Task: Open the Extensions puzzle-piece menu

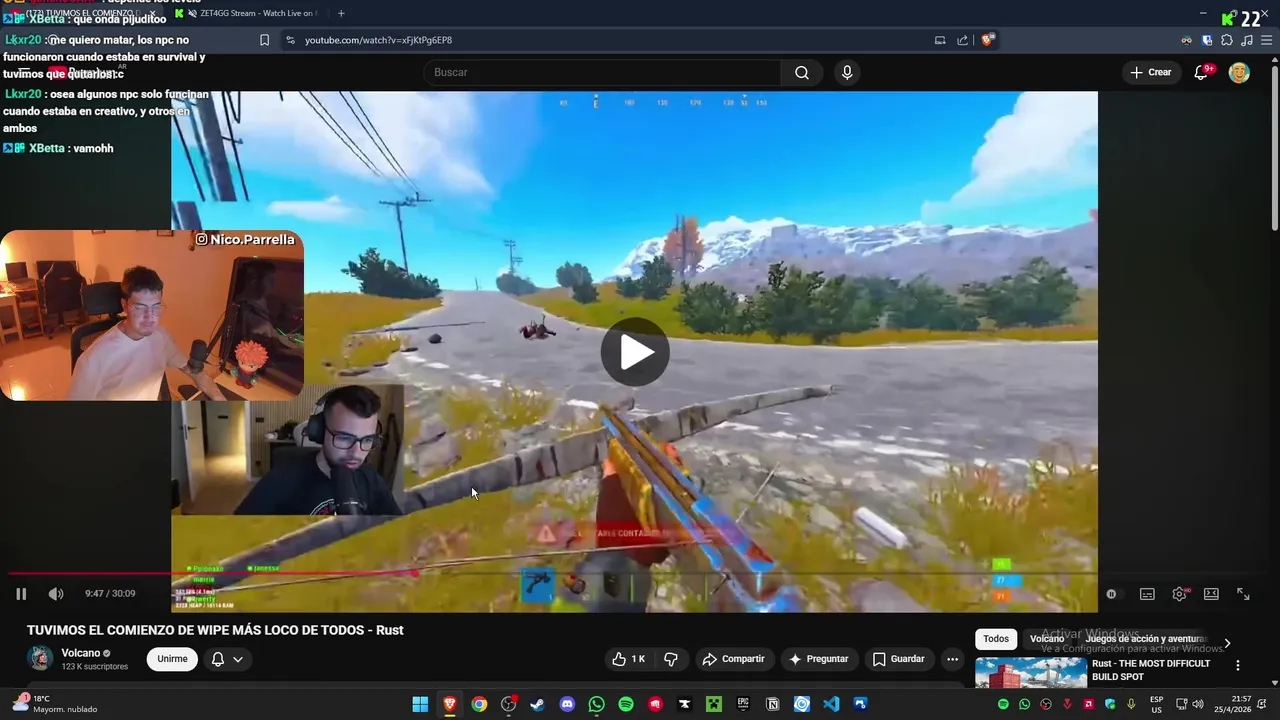Action: point(1227,40)
